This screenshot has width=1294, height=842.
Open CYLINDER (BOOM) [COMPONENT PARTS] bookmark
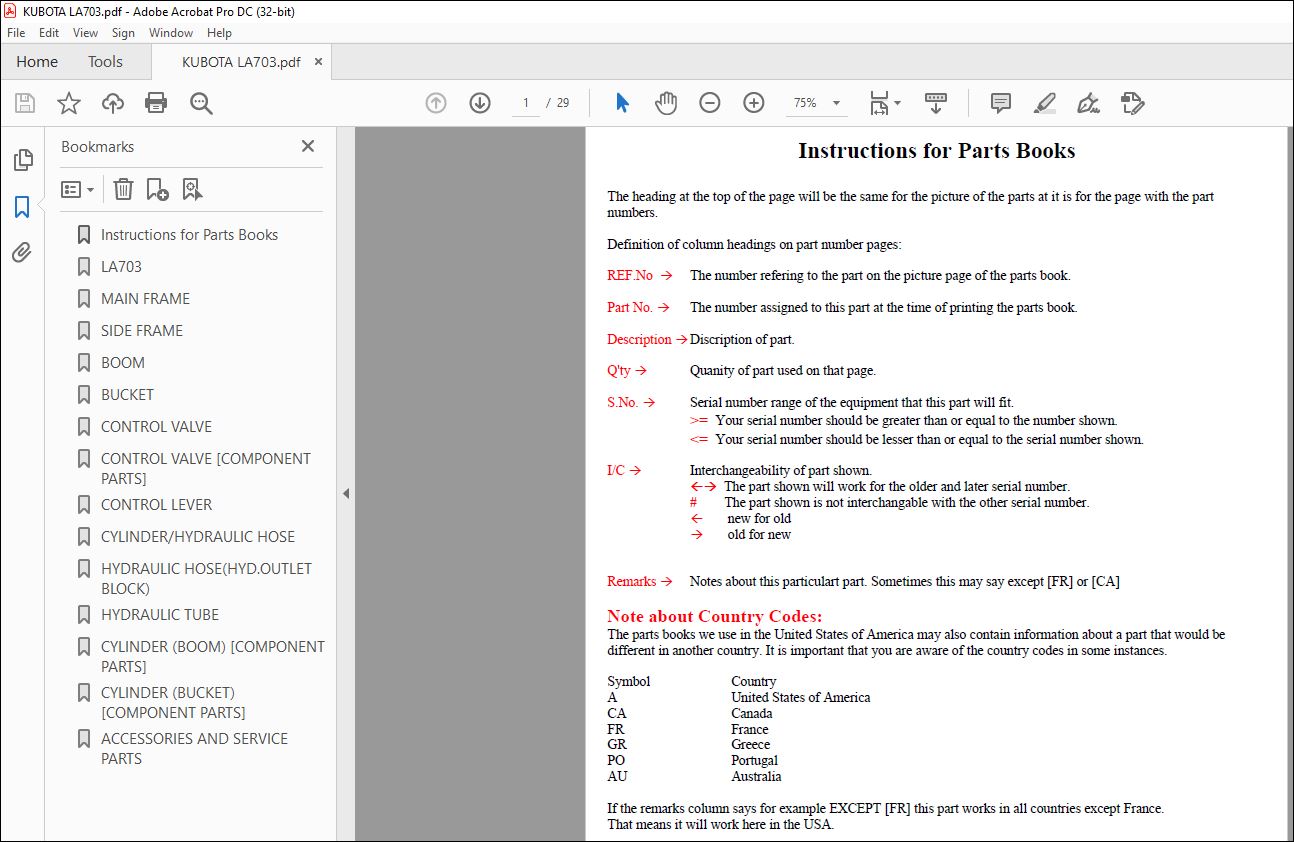pyautogui.click(x=213, y=657)
